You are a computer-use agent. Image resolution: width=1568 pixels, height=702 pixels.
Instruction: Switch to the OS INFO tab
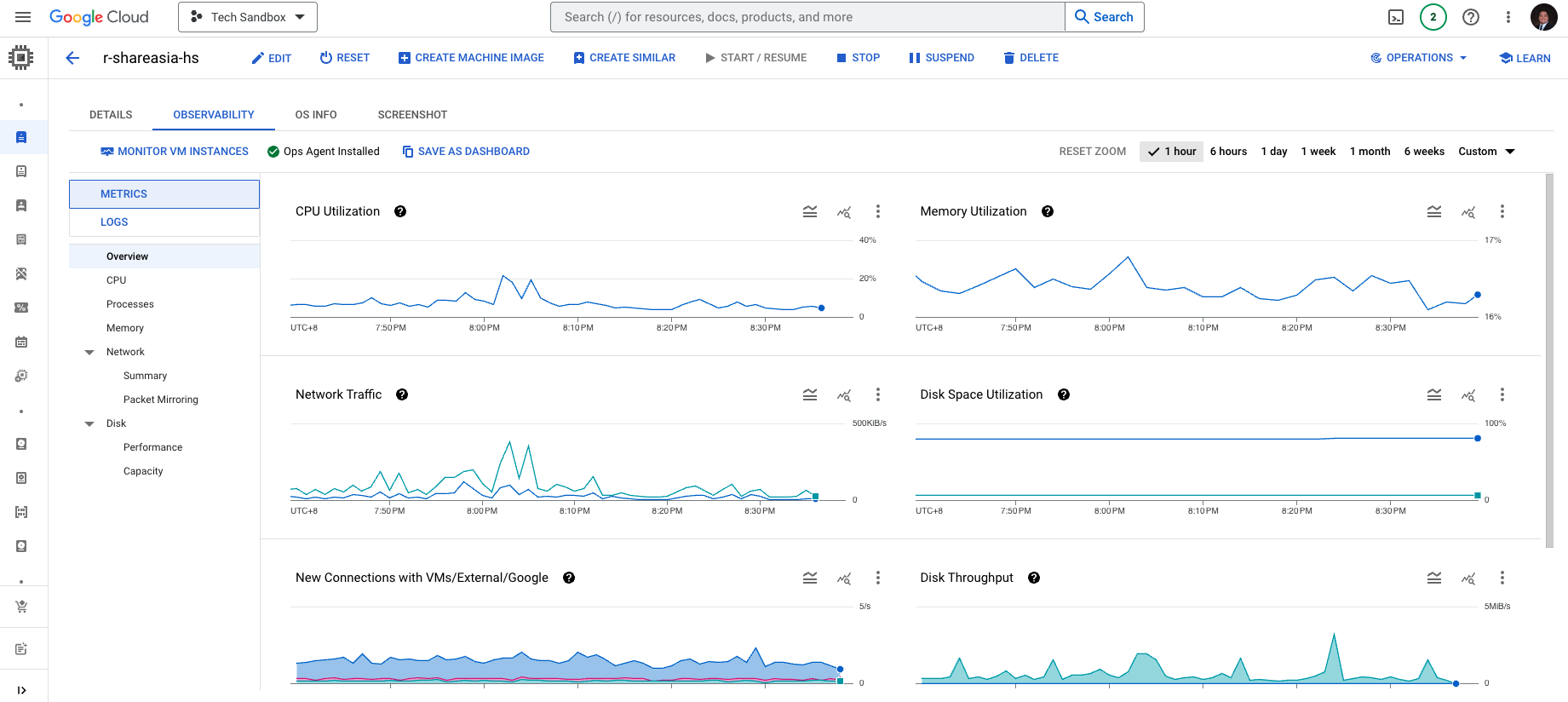click(x=315, y=114)
